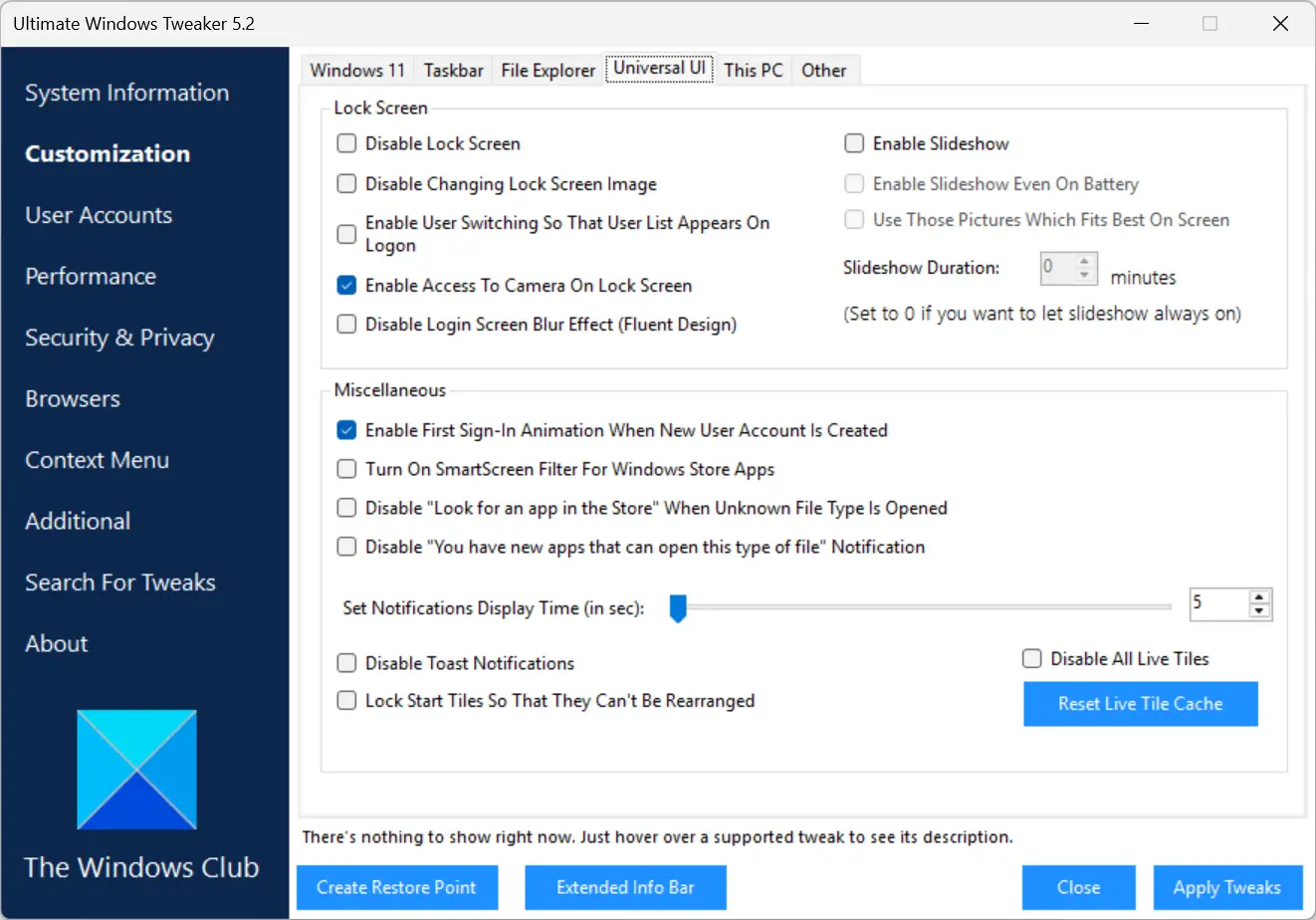Image resolution: width=1316 pixels, height=920 pixels.
Task: Uncheck Enable Access To Camera On Lock Screen
Action: click(x=346, y=285)
